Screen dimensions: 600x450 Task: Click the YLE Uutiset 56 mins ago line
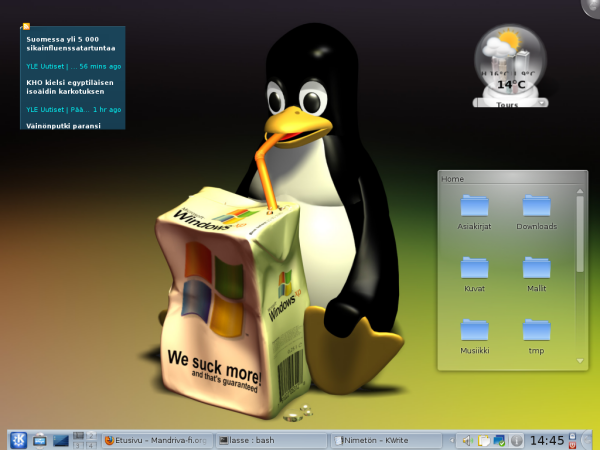73,66
